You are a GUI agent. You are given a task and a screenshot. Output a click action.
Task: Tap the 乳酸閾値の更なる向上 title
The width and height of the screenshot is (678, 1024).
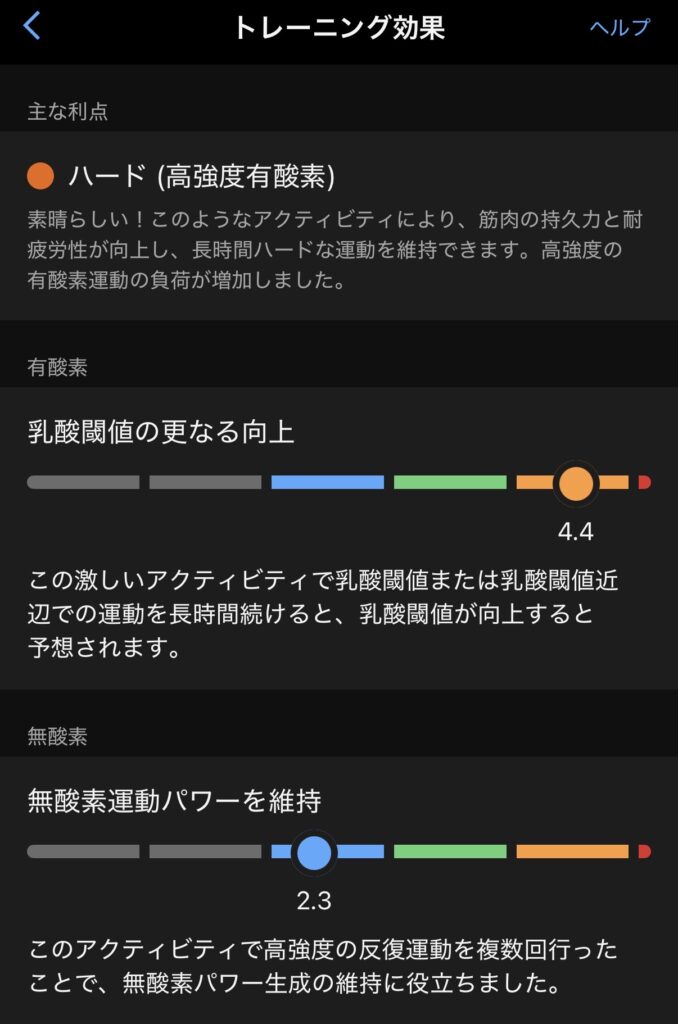[161, 432]
